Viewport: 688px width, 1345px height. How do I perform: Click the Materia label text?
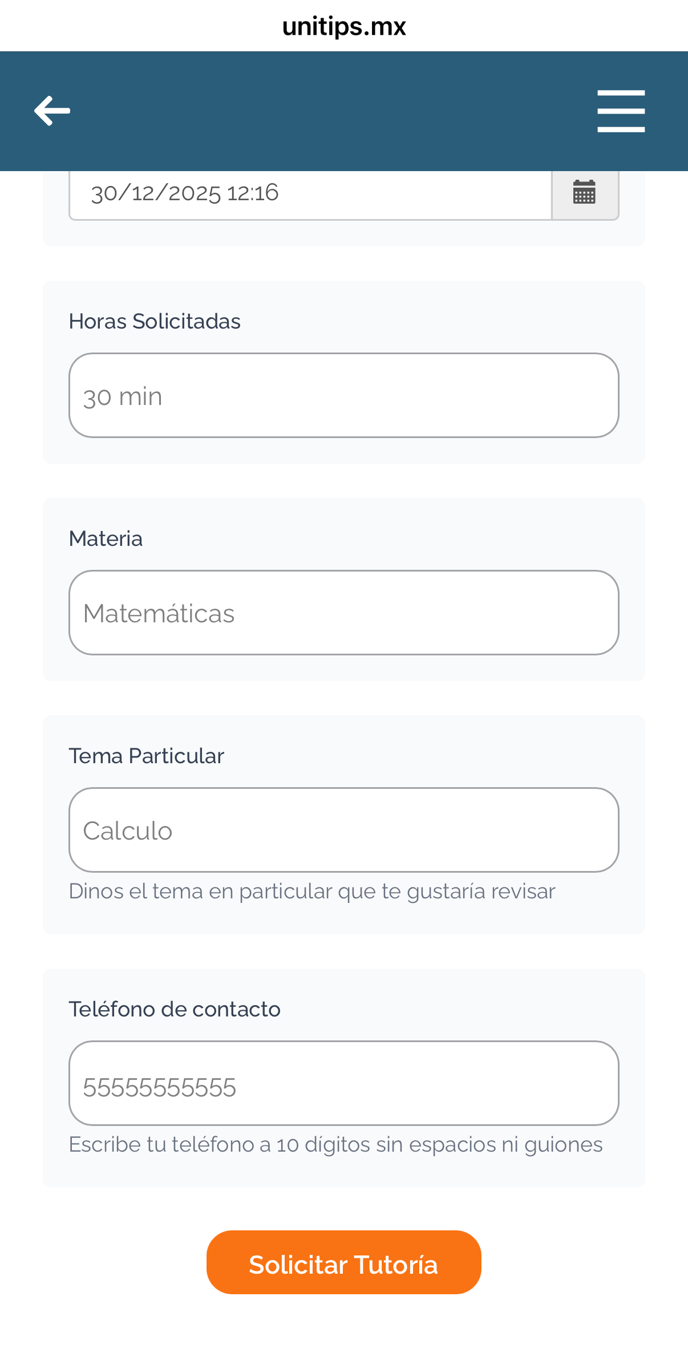click(106, 539)
